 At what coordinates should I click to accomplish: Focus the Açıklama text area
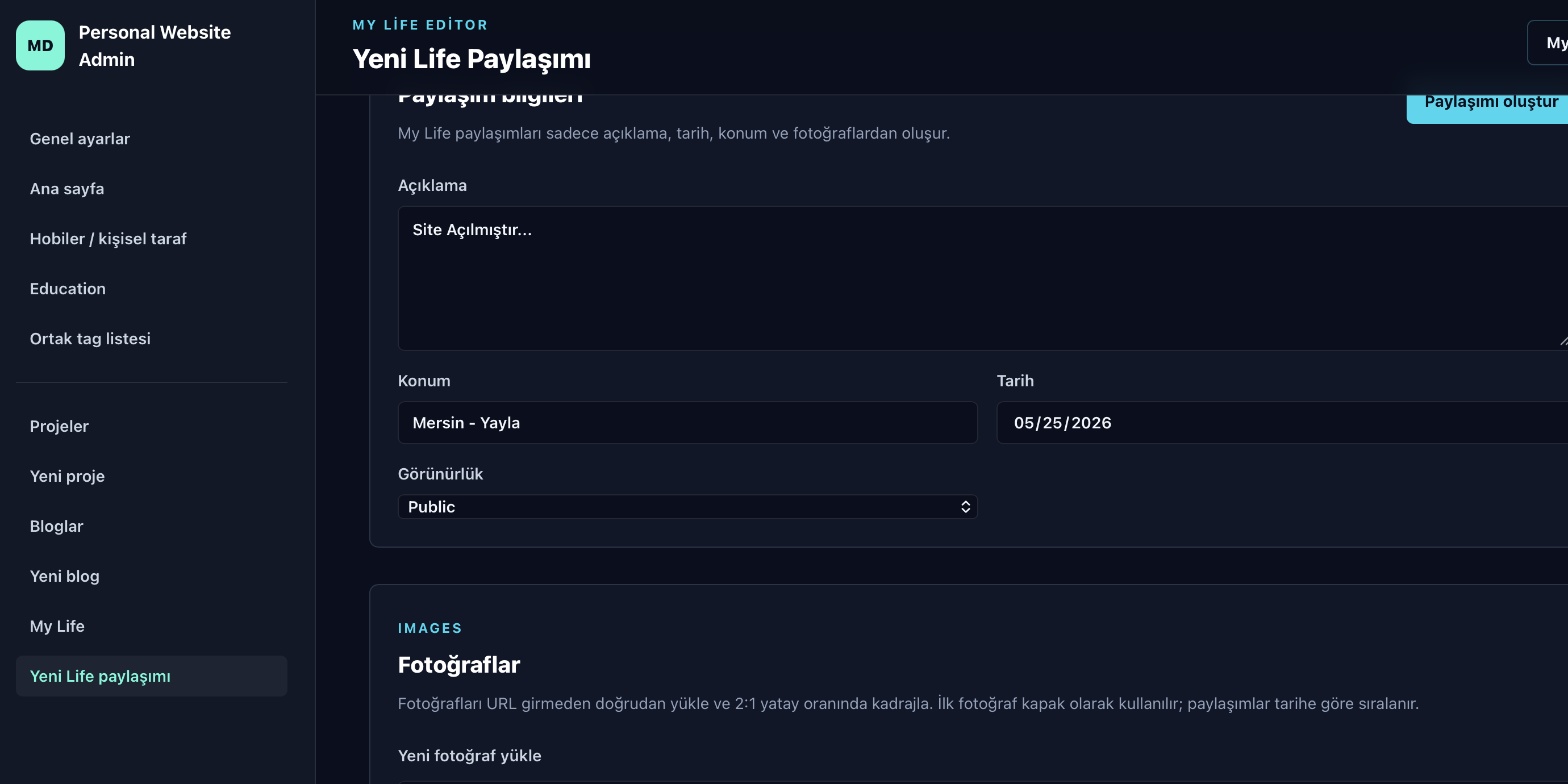click(982, 278)
